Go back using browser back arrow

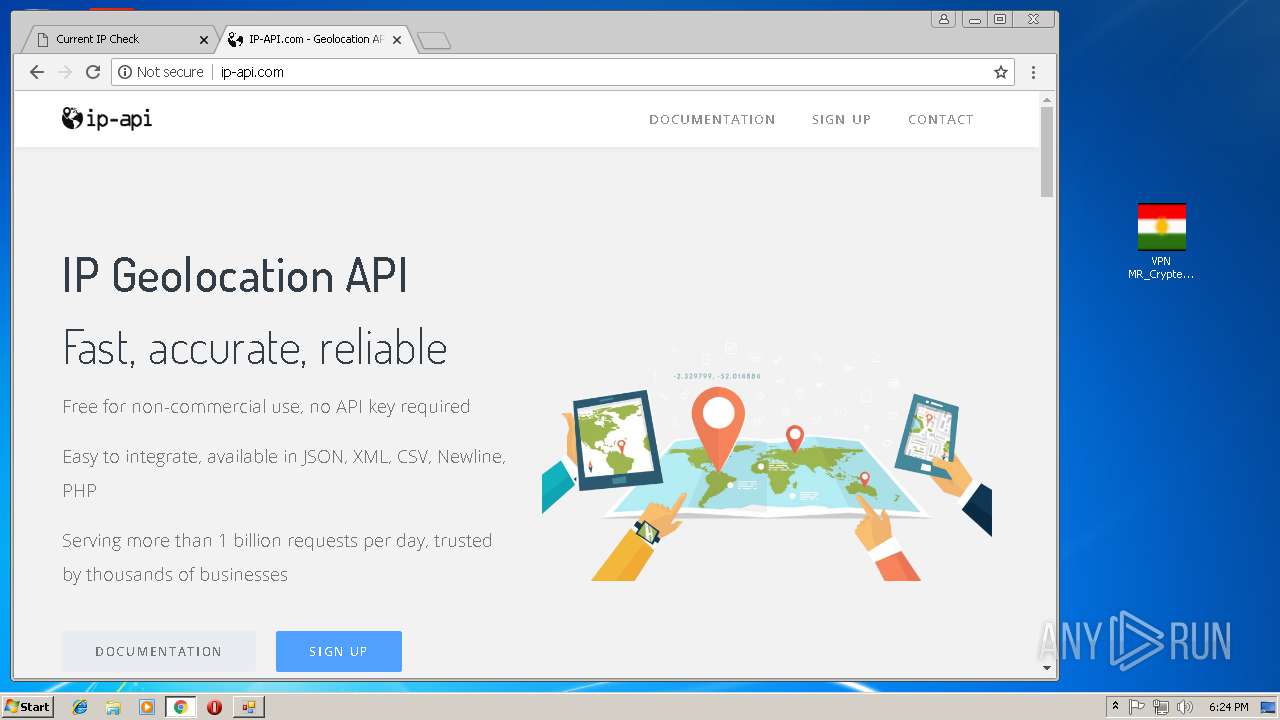click(x=37, y=72)
